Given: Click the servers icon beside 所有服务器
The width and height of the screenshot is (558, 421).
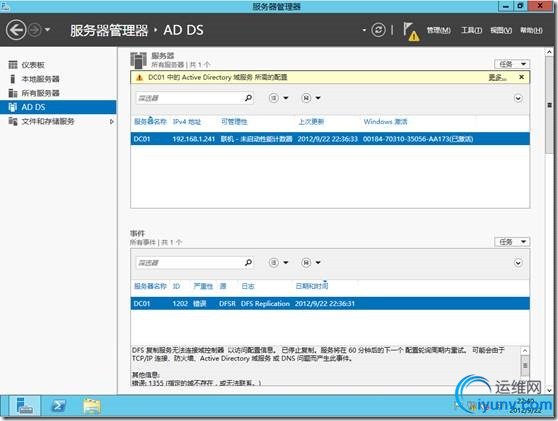Looking at the screenshot, I should click(x=13, y=93).
